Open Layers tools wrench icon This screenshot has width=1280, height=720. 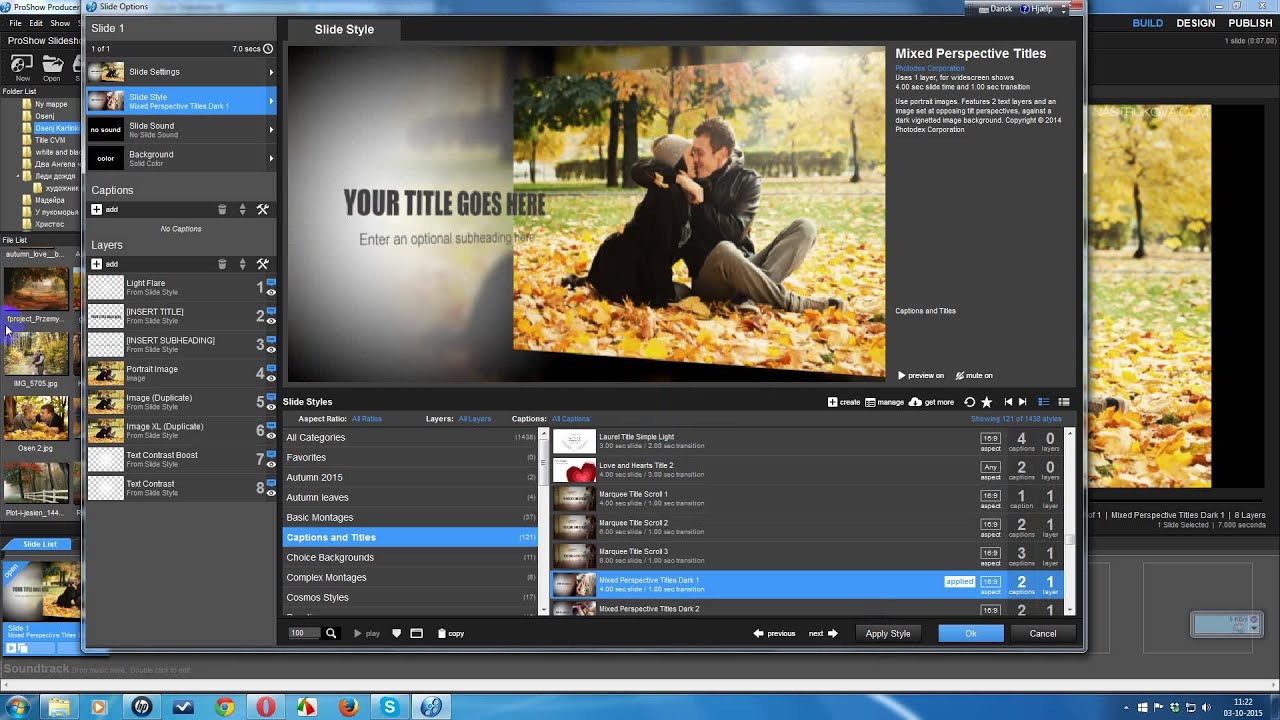262,264
